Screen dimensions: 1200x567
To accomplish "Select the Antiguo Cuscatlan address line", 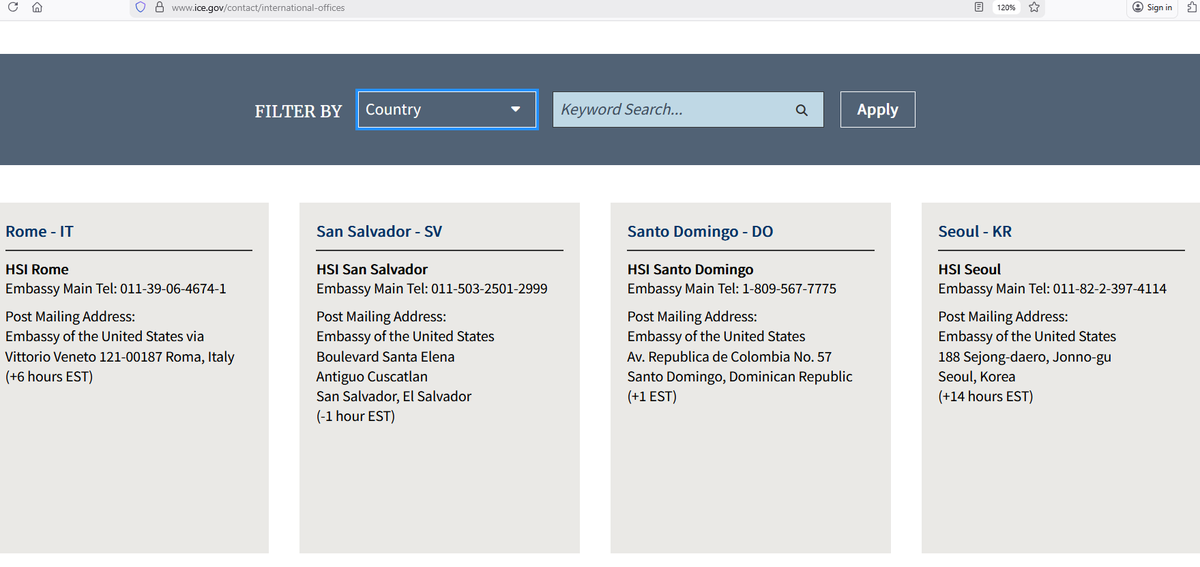I will coord(372,377).
